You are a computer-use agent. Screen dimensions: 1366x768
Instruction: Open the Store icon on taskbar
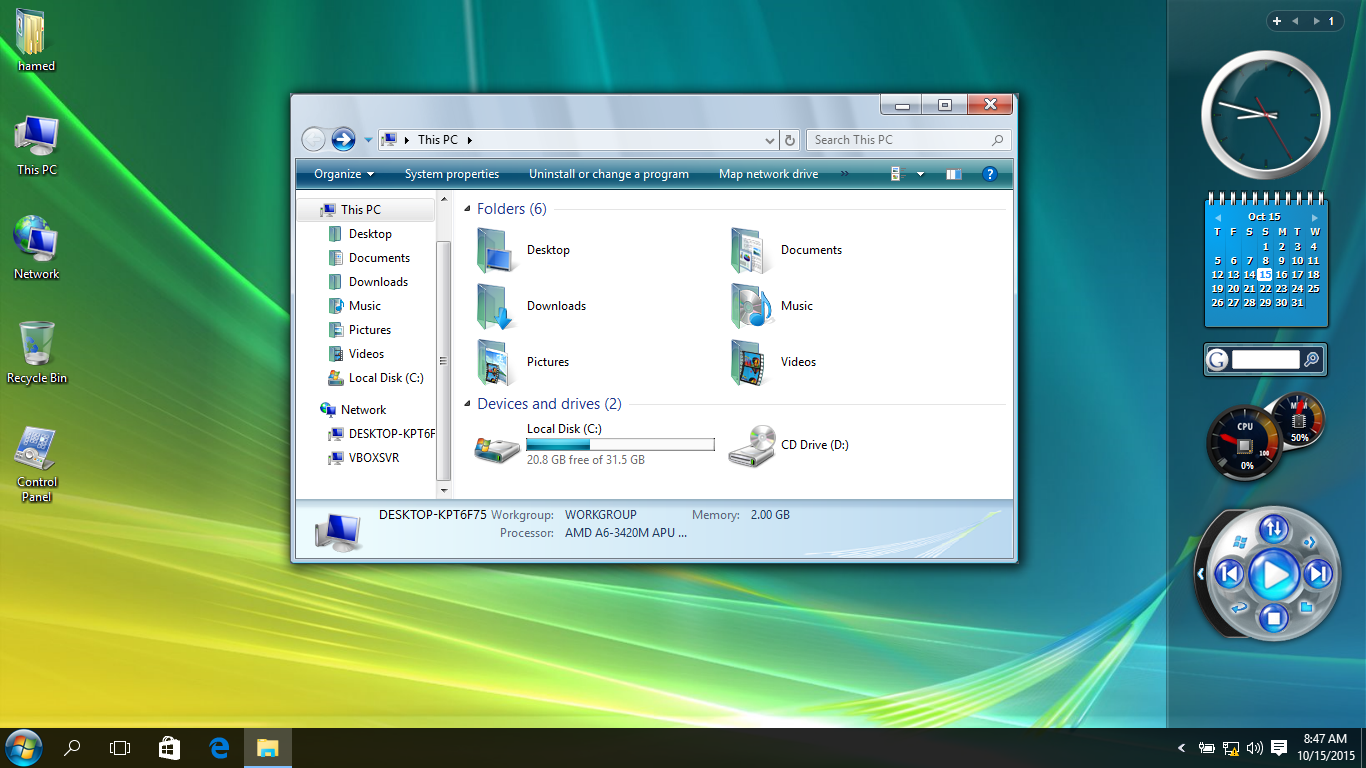(x=169, y=747)
